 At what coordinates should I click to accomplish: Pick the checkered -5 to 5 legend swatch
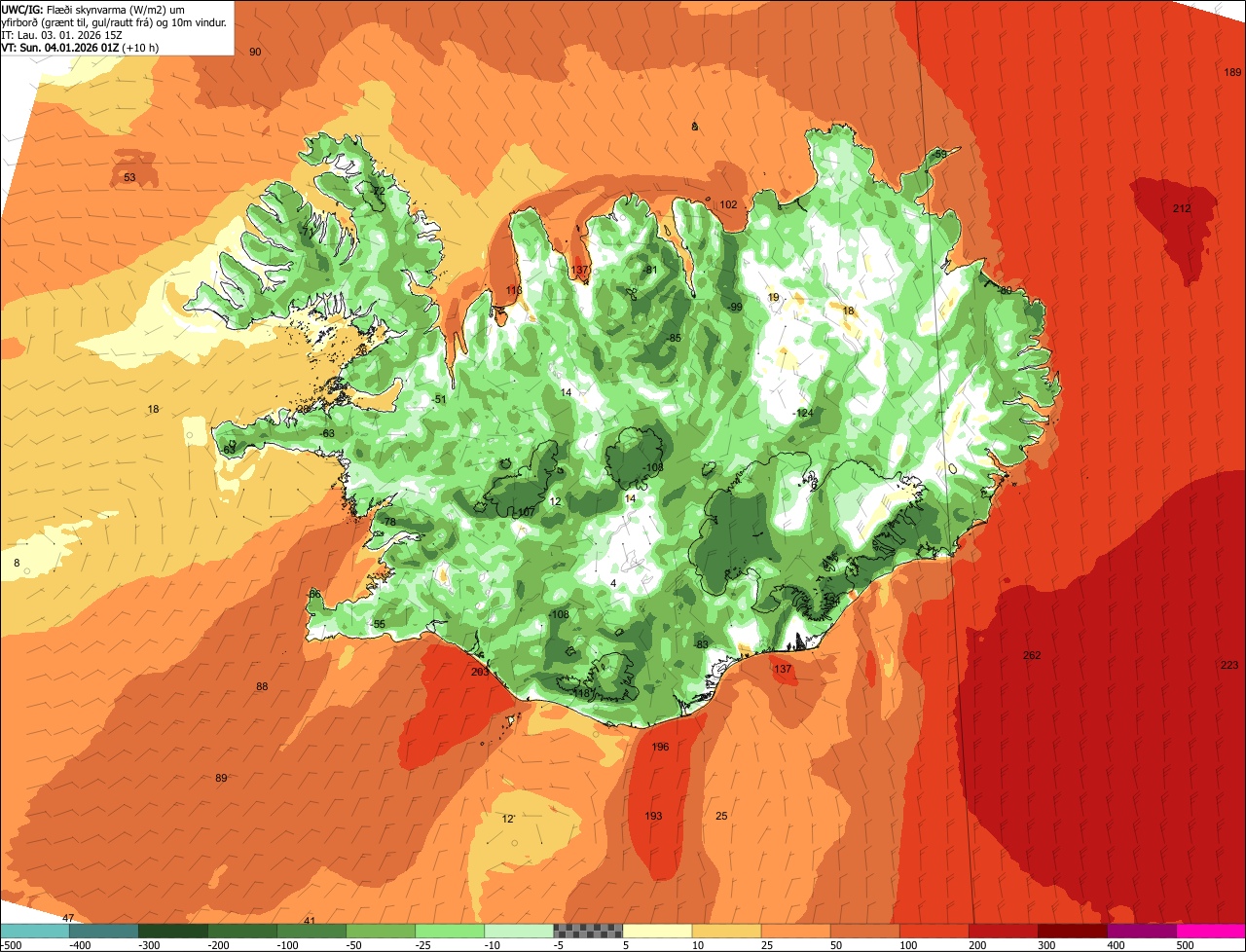(588, 932)
